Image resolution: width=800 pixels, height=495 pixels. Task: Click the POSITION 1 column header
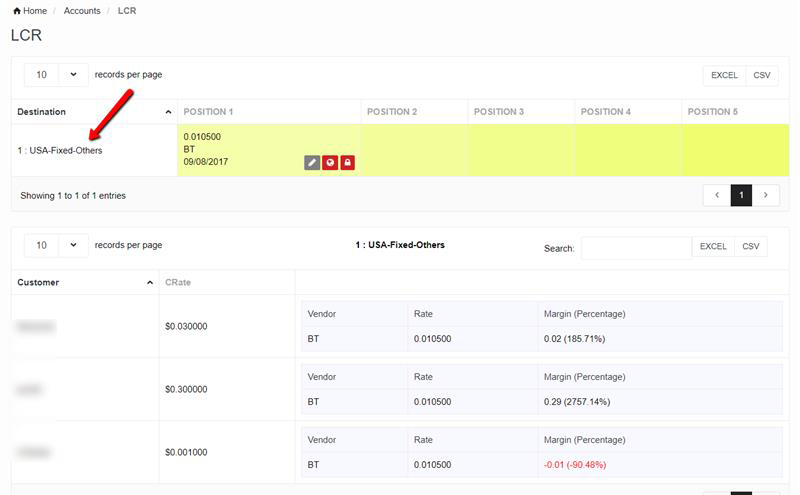click(x=208, y=112)
